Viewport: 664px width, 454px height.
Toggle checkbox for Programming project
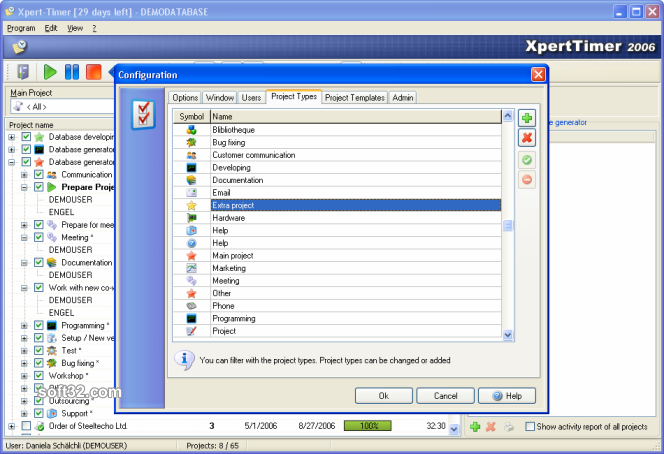39,325
